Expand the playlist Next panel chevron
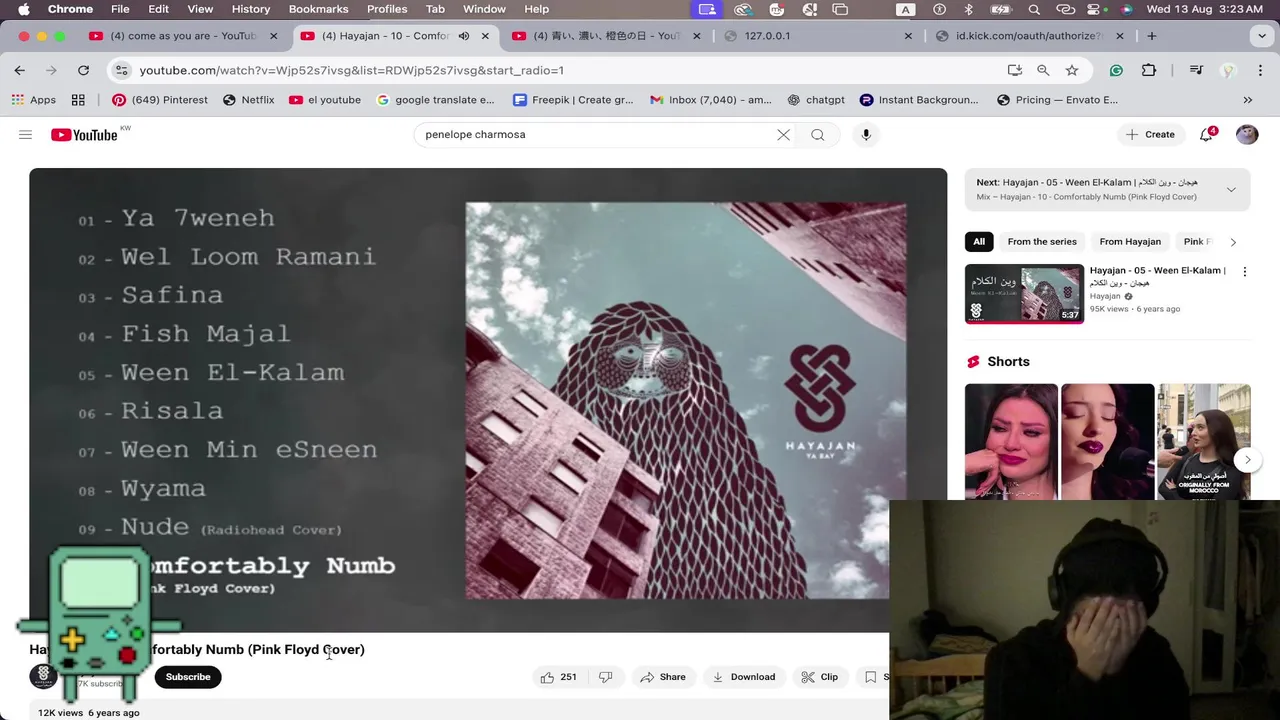The image size is (1280, 720). pyautogui.click(x=1231, y=189)
